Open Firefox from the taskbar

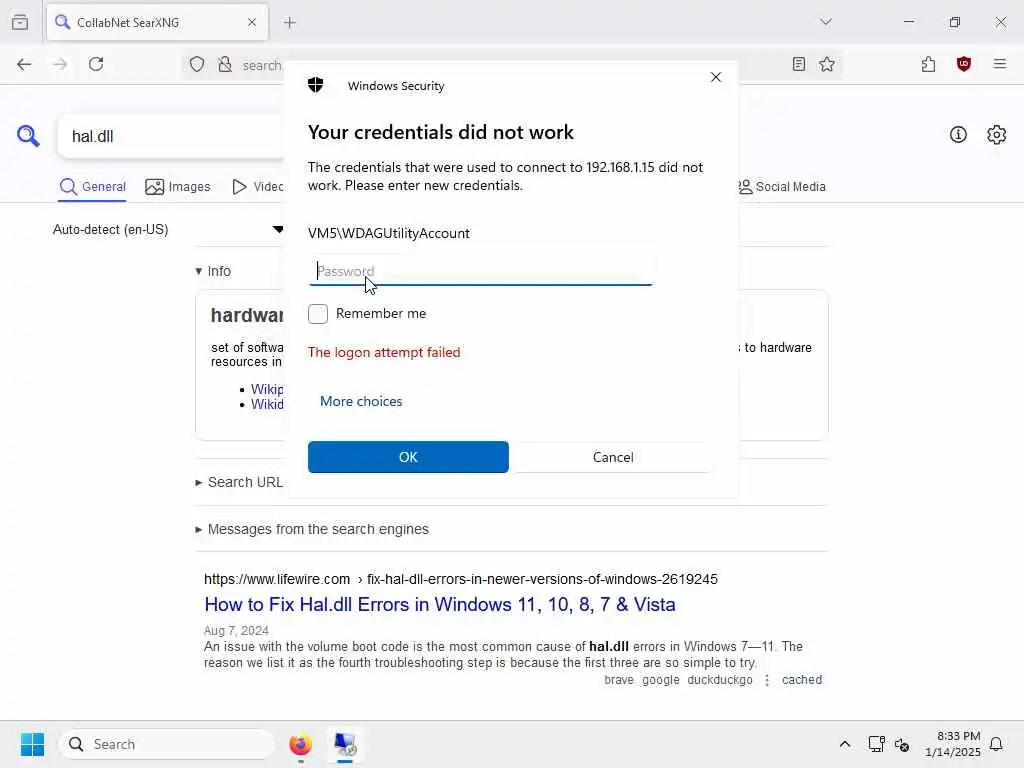300,744
